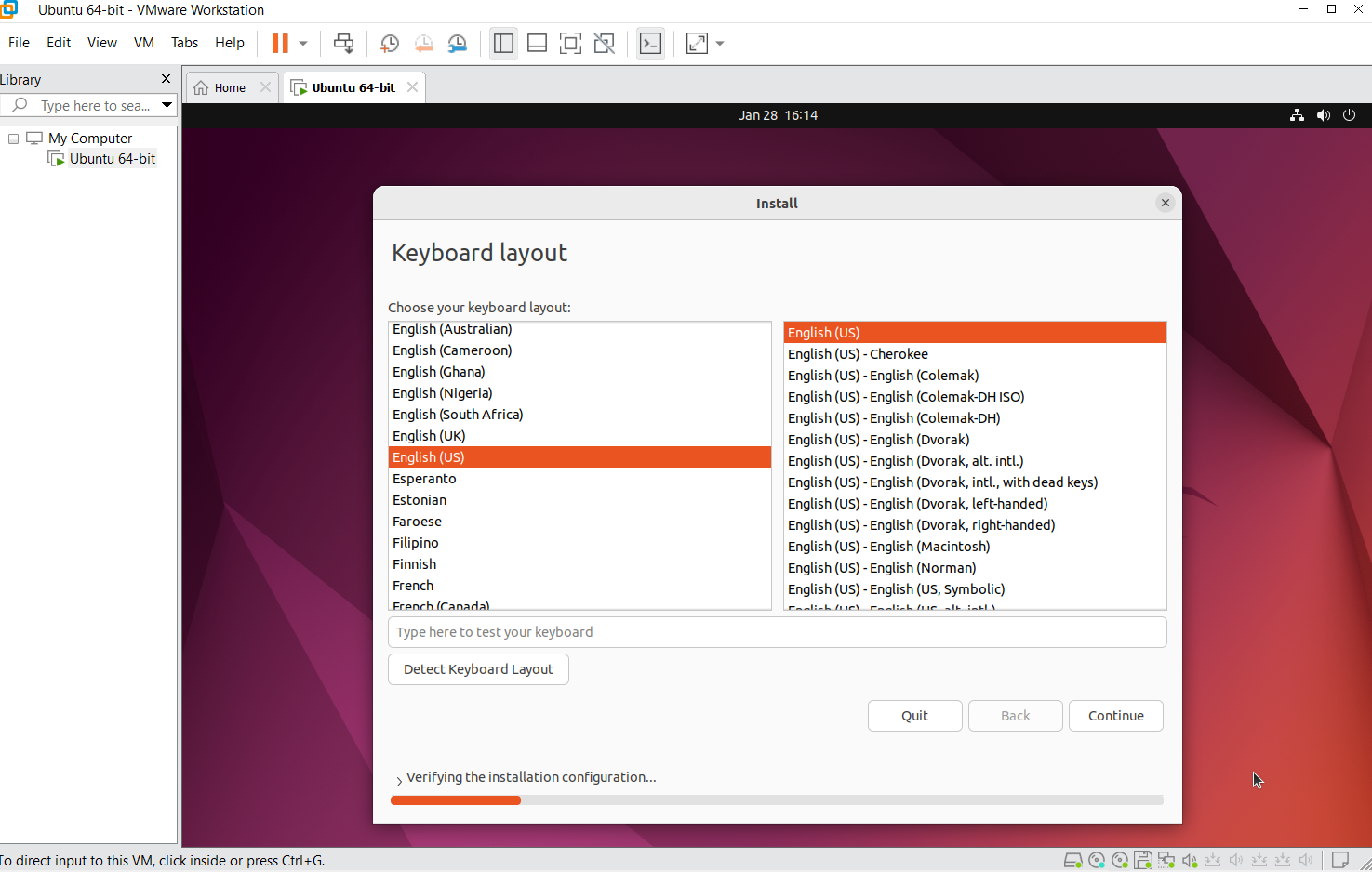Open Ubuntu power menu icon in top bar
This screenshot has width=1372, height=872.
(x=1349, y=115)
